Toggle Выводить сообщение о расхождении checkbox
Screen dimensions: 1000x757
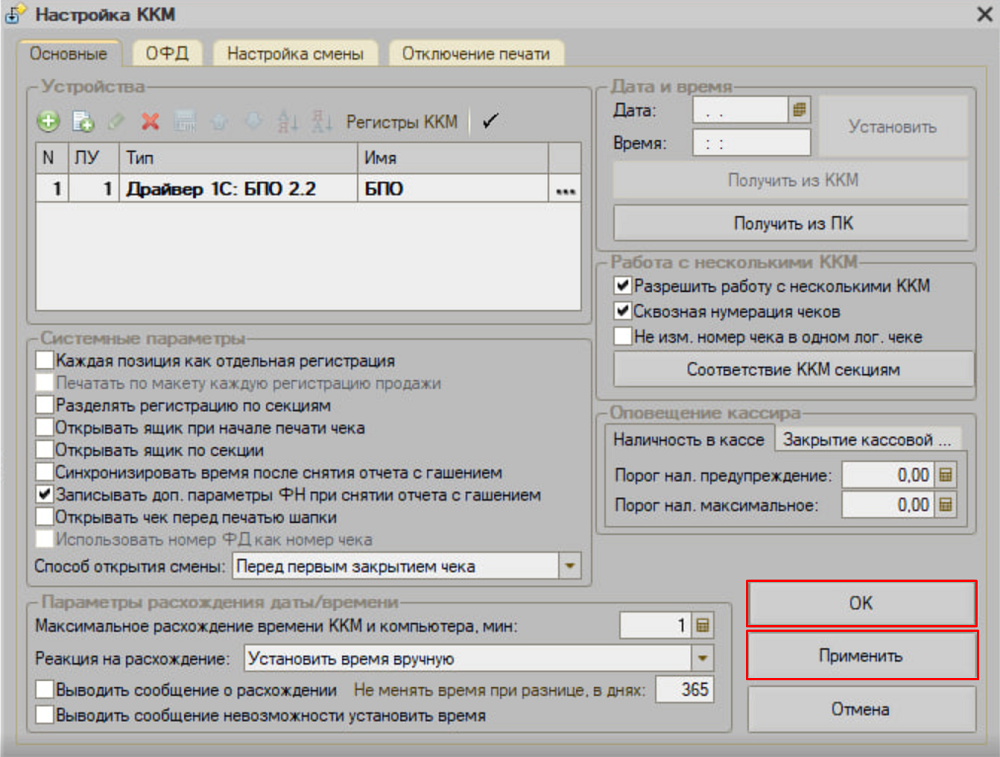click(44, 690)
